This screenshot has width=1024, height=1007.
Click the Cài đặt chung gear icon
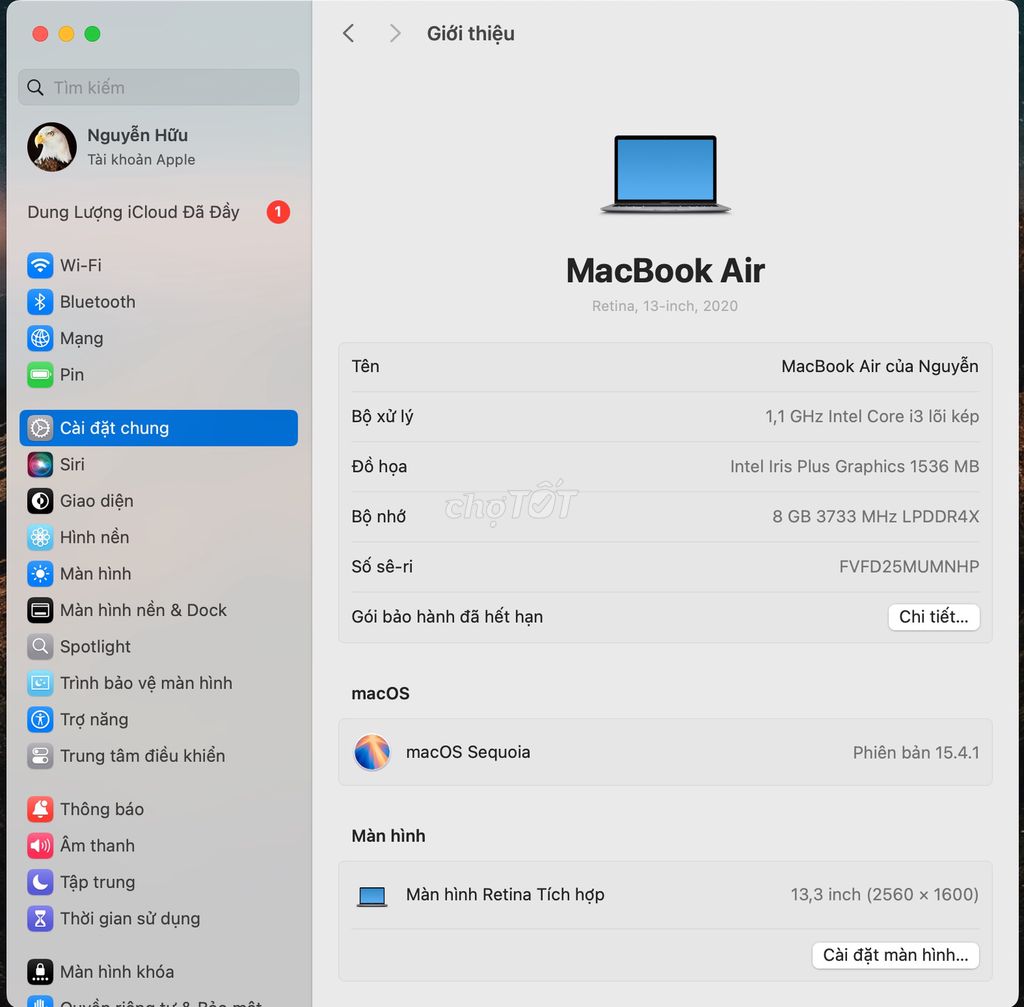(40, 428)
